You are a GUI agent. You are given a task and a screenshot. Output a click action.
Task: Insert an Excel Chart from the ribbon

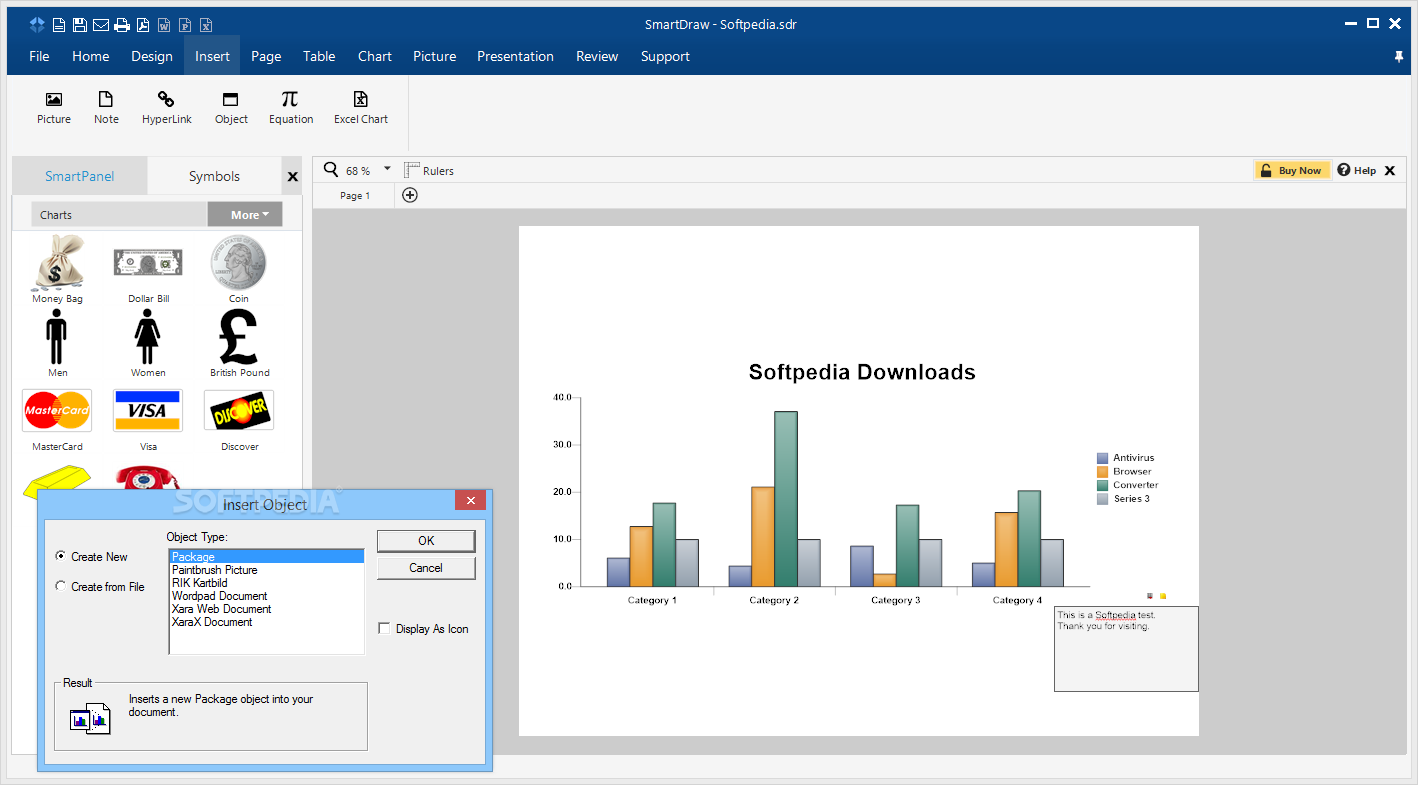click(361, 108)
